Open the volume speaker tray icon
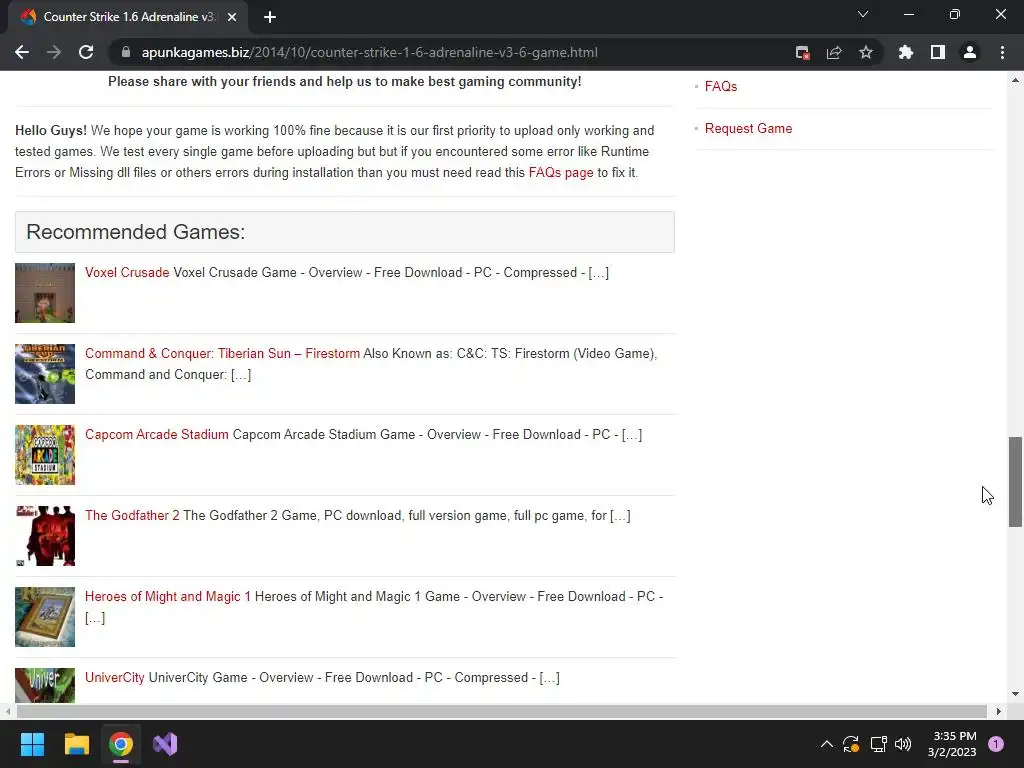Image resolution: width=1024 pixels, height=768 pixels. pyautogui.click(x=903, y=744)
